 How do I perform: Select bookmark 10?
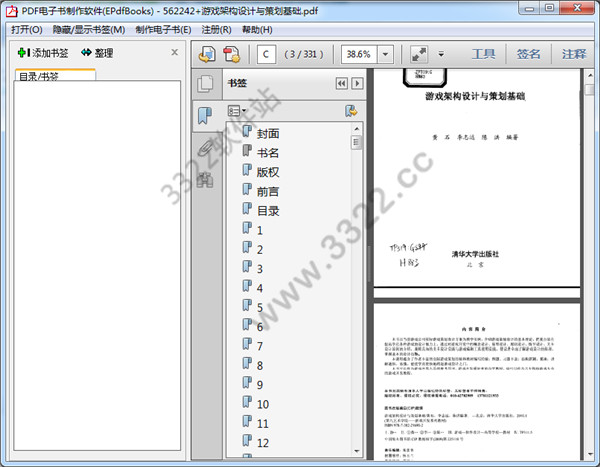pos(263,404)
